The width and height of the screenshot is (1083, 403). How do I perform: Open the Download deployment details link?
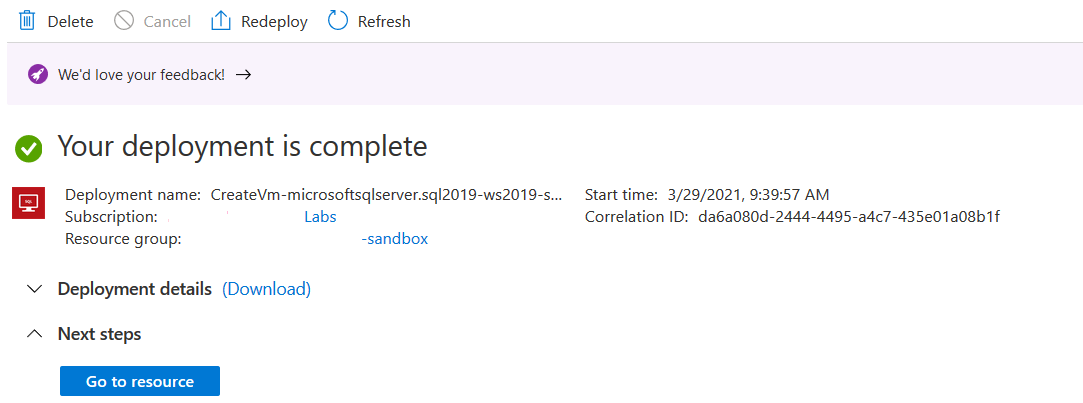(x=267, y=289)
